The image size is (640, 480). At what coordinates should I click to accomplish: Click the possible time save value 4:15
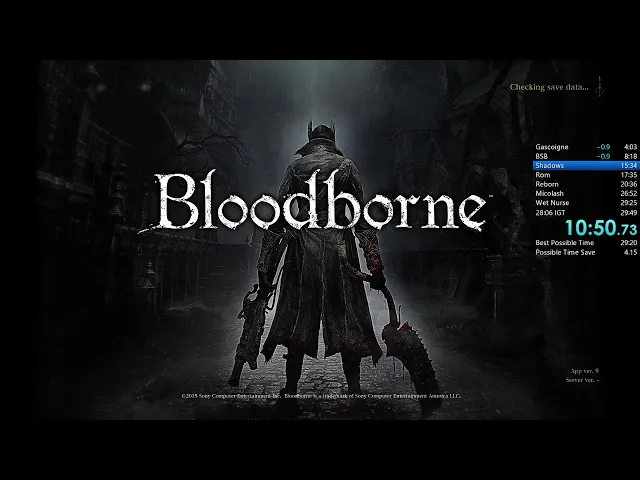(x=630, y=253)
